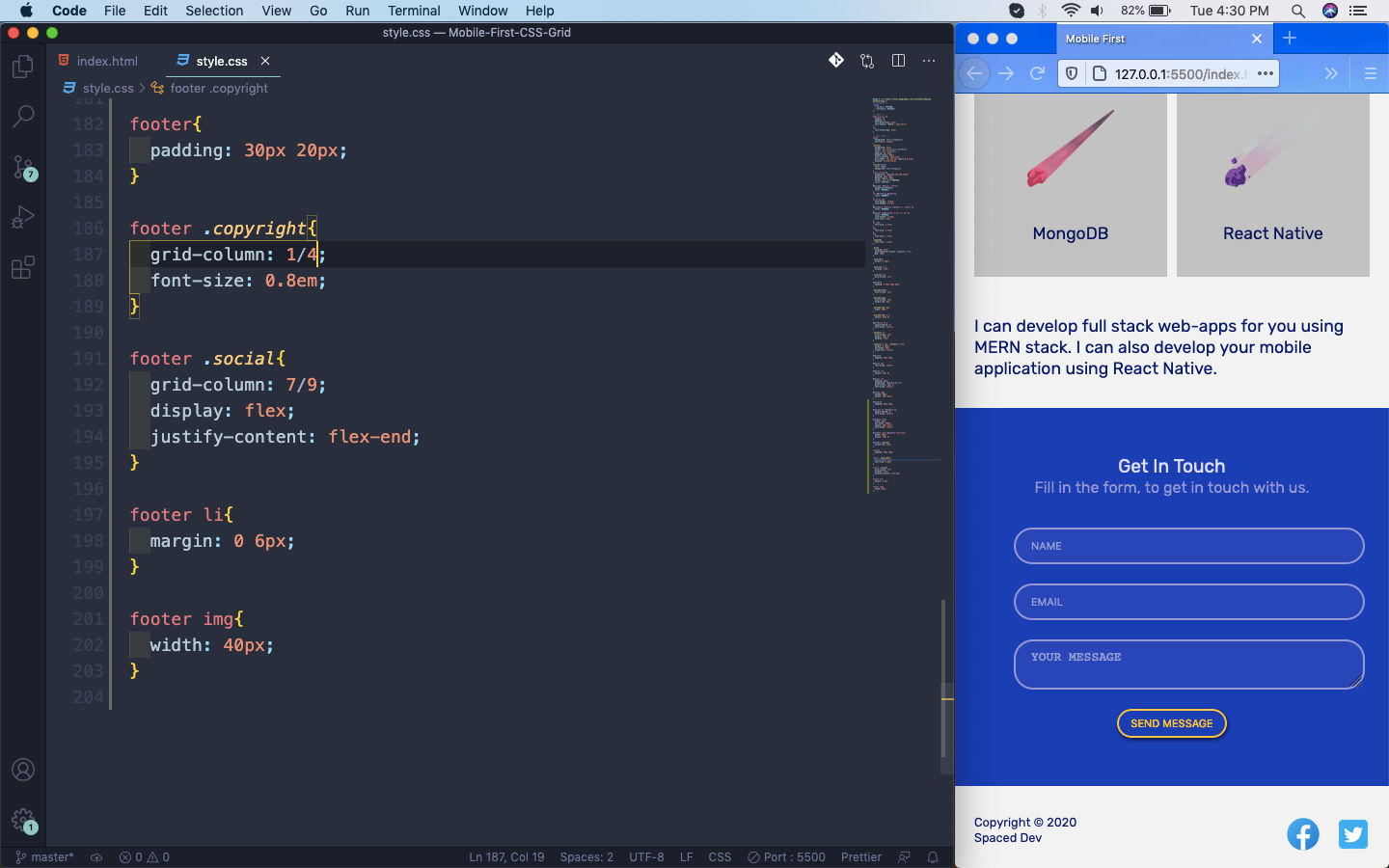This screenshot has width=1389, height=868.
Task: Split the editor to the right
Action: 898,61
